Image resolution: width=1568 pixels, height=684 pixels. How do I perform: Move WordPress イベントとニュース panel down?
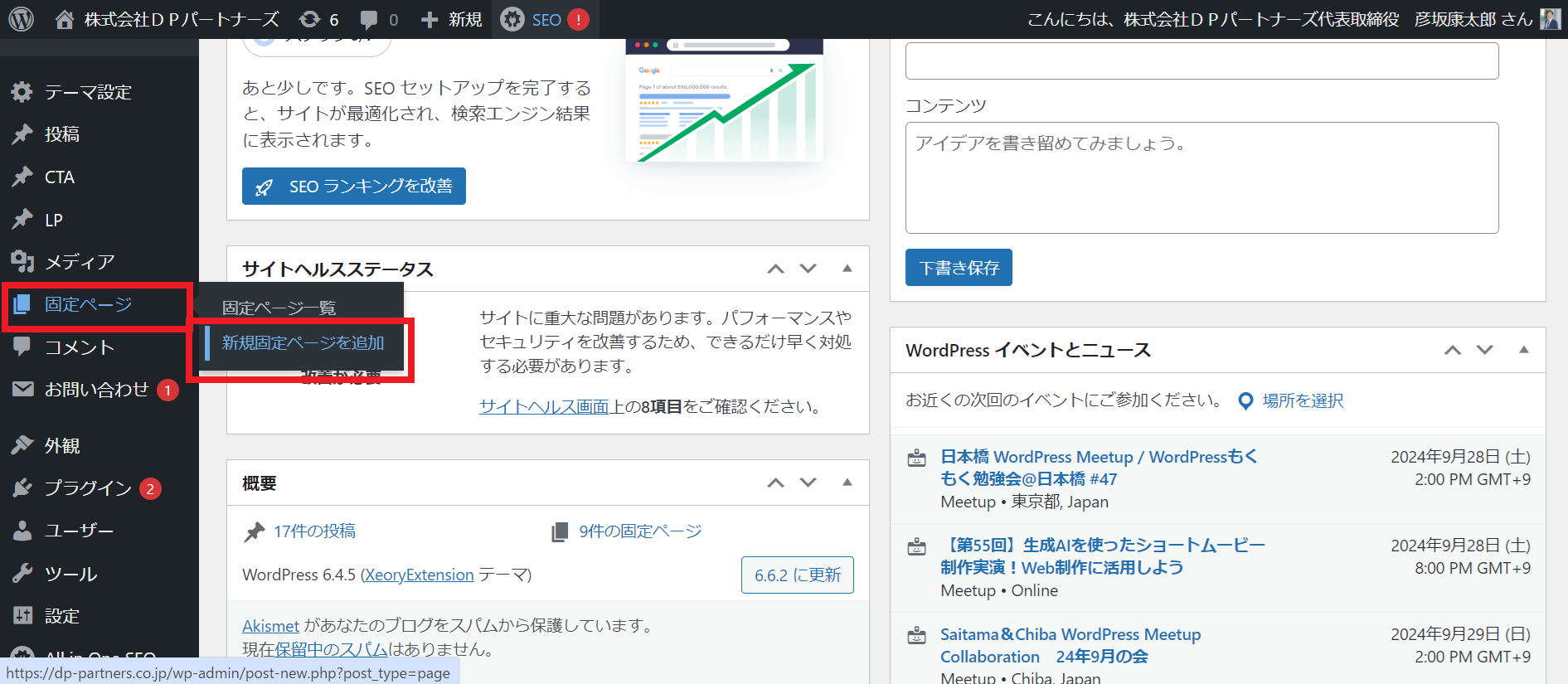(x=1485, y=350)
